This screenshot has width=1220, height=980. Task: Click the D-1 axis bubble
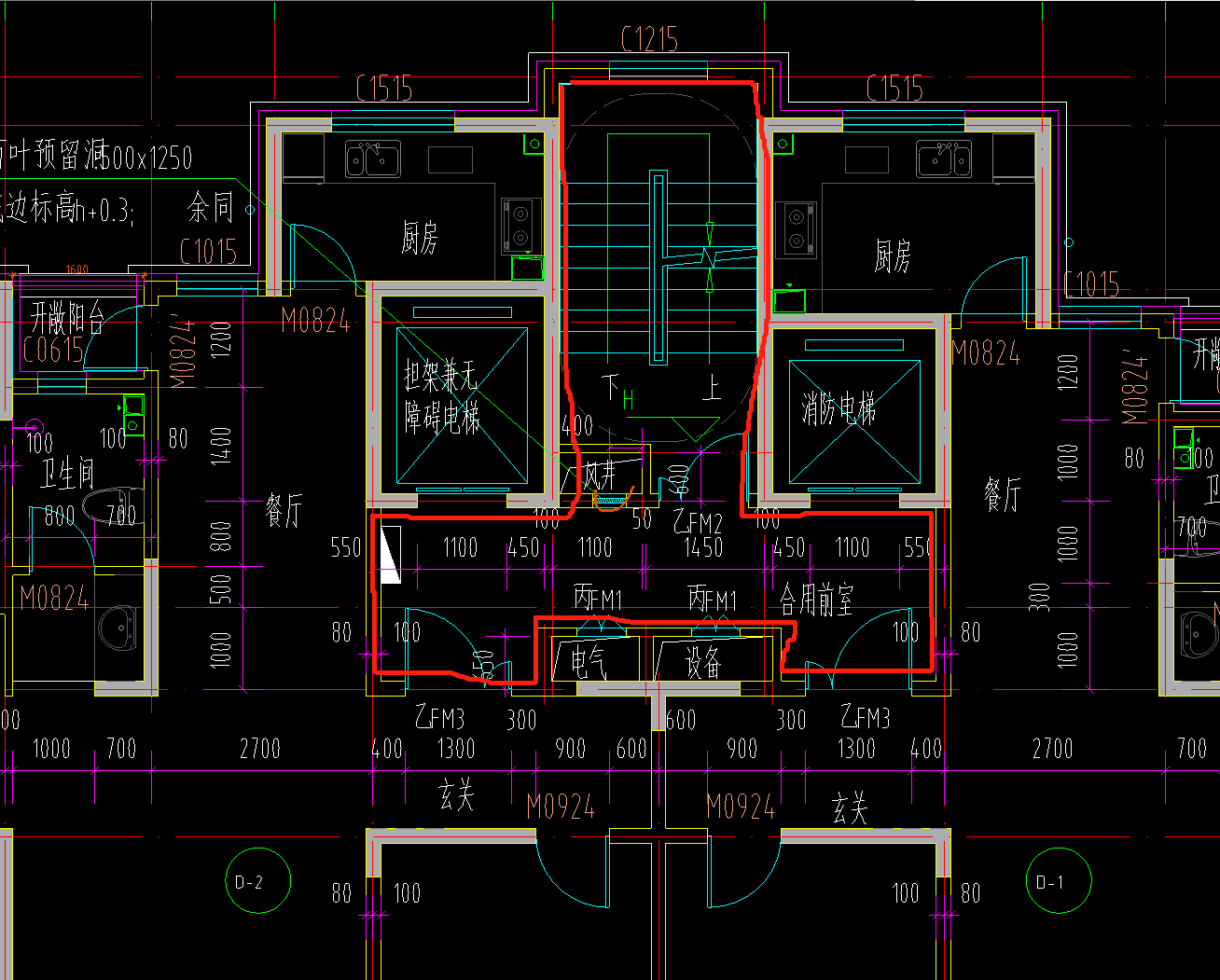tap(1059, 881)
